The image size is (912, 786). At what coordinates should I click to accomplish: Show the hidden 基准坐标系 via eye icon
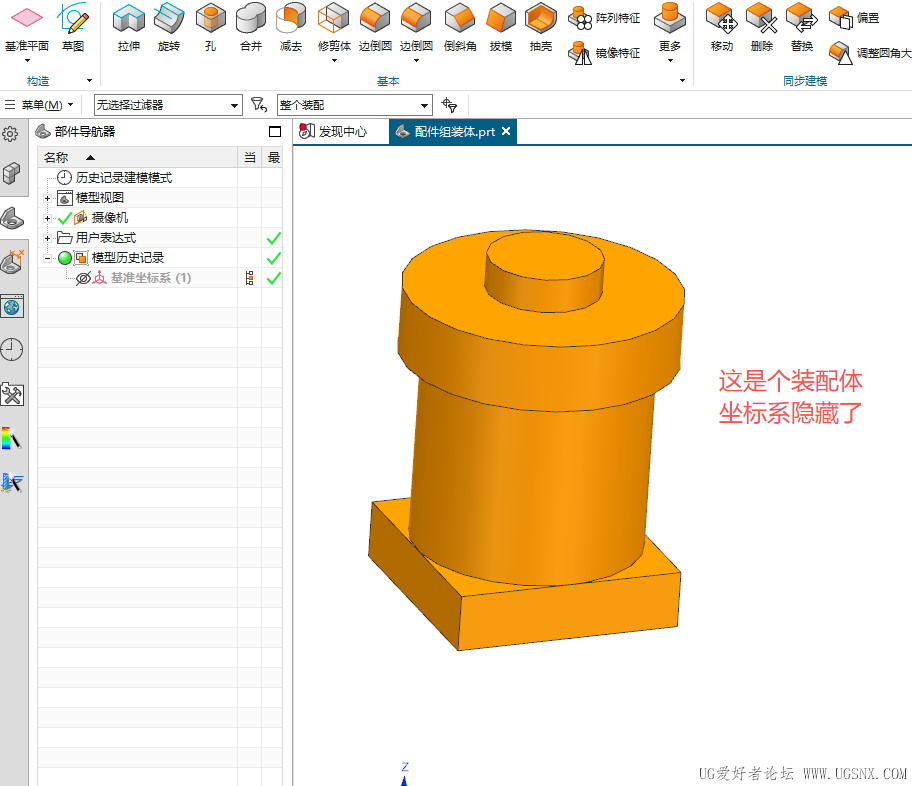click(x=84, y=278)
